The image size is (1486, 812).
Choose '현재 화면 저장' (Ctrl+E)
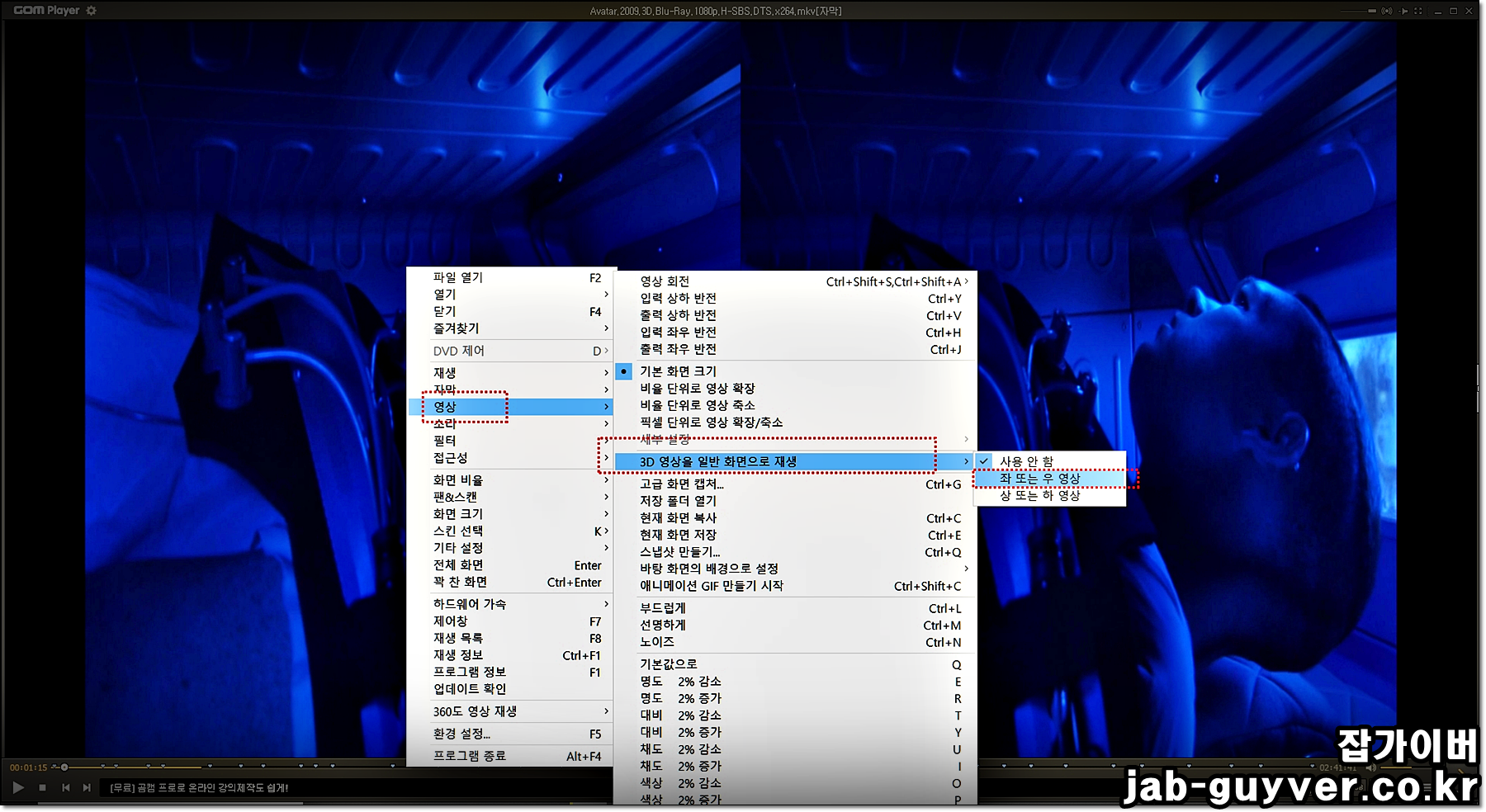click(795, 535)
